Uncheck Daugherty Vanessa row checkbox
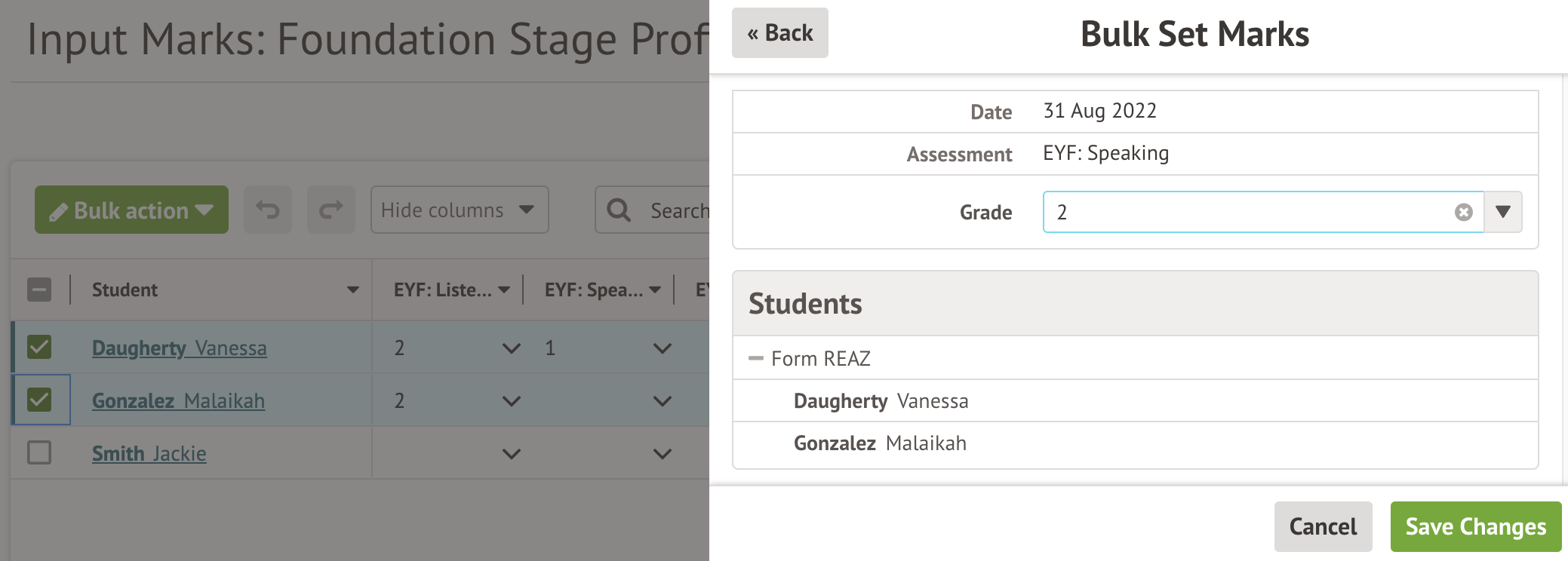The height and width of the screenshot is (561, 1568). pos(39,348)
